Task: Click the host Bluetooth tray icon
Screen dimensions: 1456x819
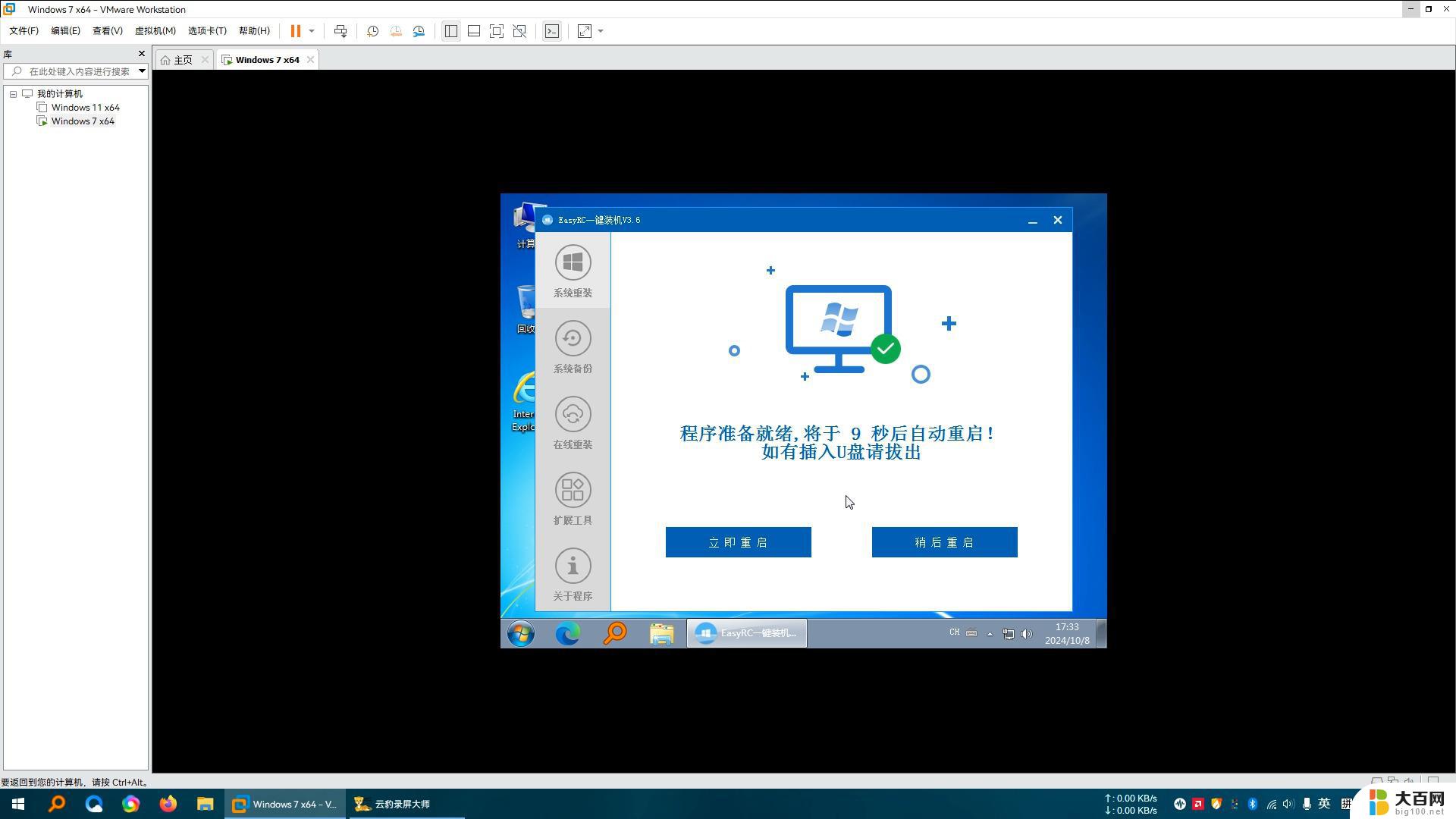Action: click(x=1253, y=804)
